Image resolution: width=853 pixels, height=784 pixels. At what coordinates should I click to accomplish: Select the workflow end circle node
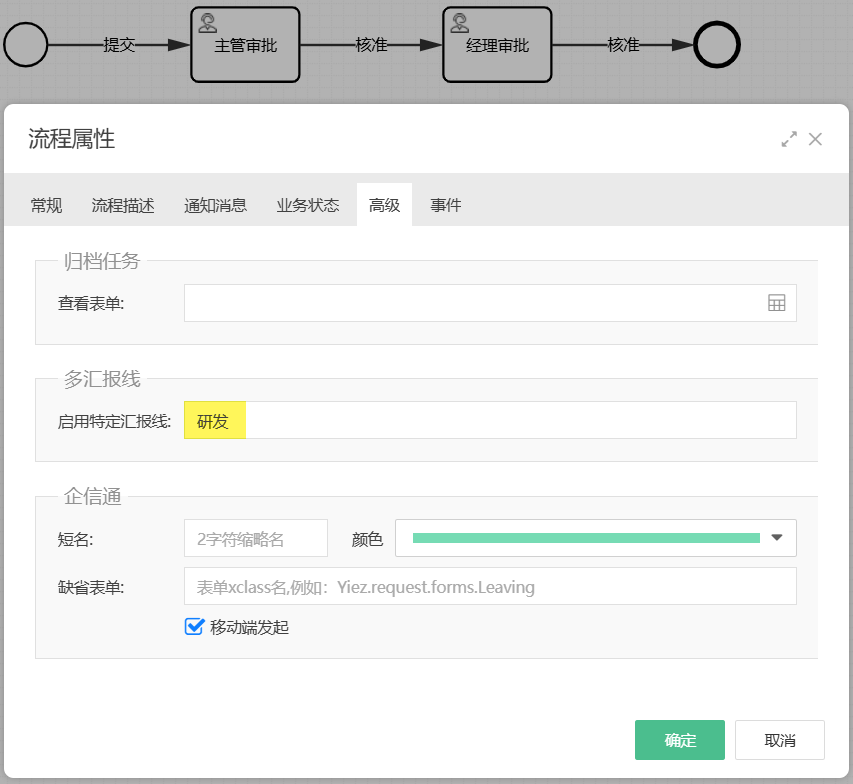coord(716,45)
